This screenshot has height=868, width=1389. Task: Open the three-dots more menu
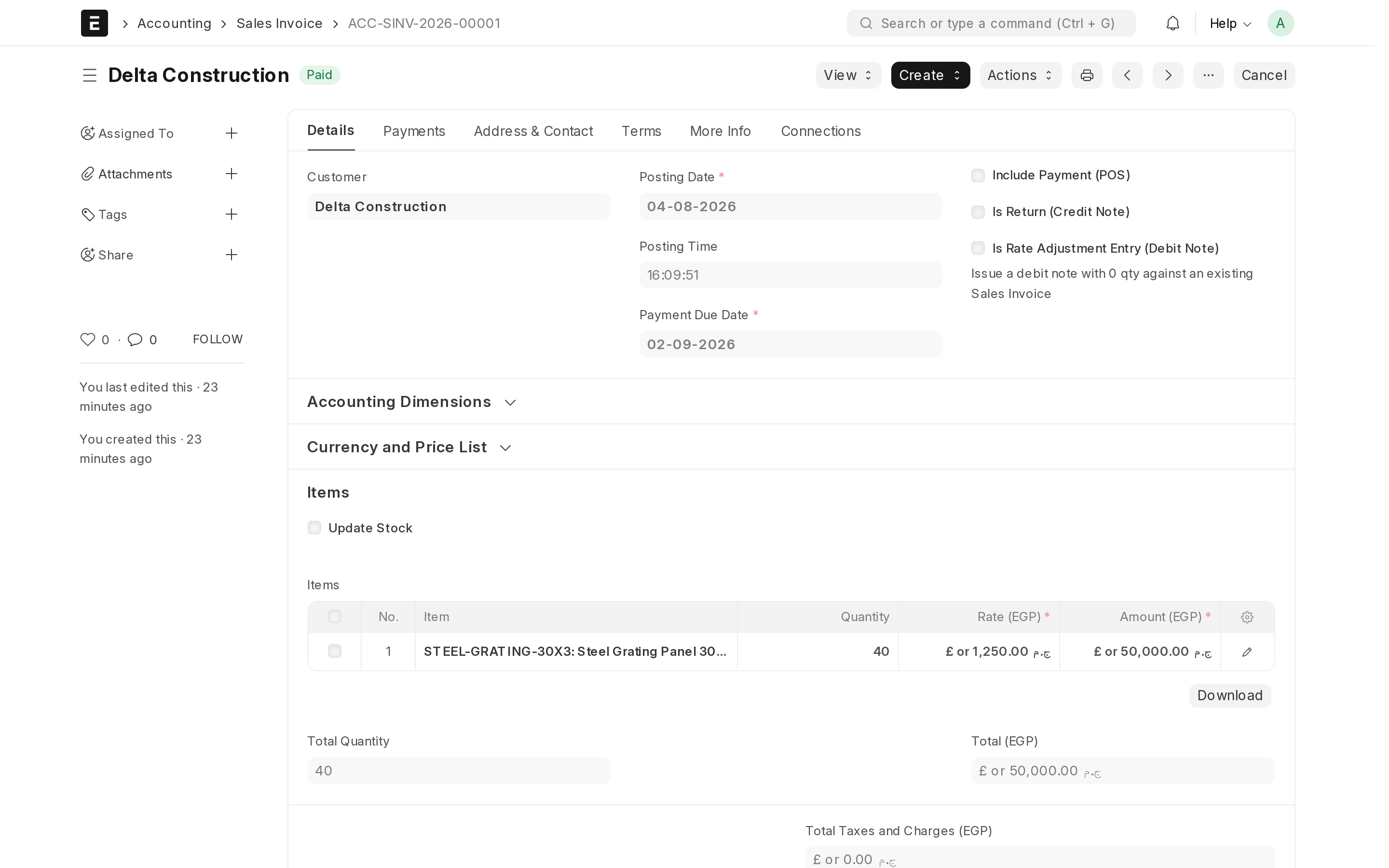(x=1208, y=75)
